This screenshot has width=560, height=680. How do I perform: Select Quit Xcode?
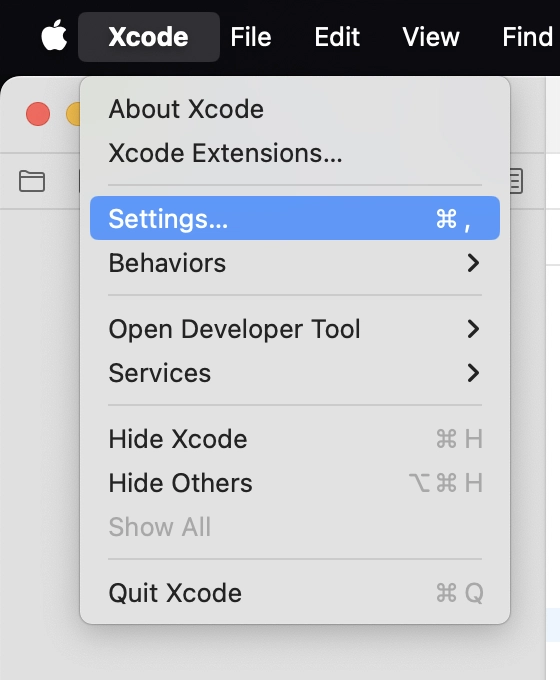pos(295,593)
